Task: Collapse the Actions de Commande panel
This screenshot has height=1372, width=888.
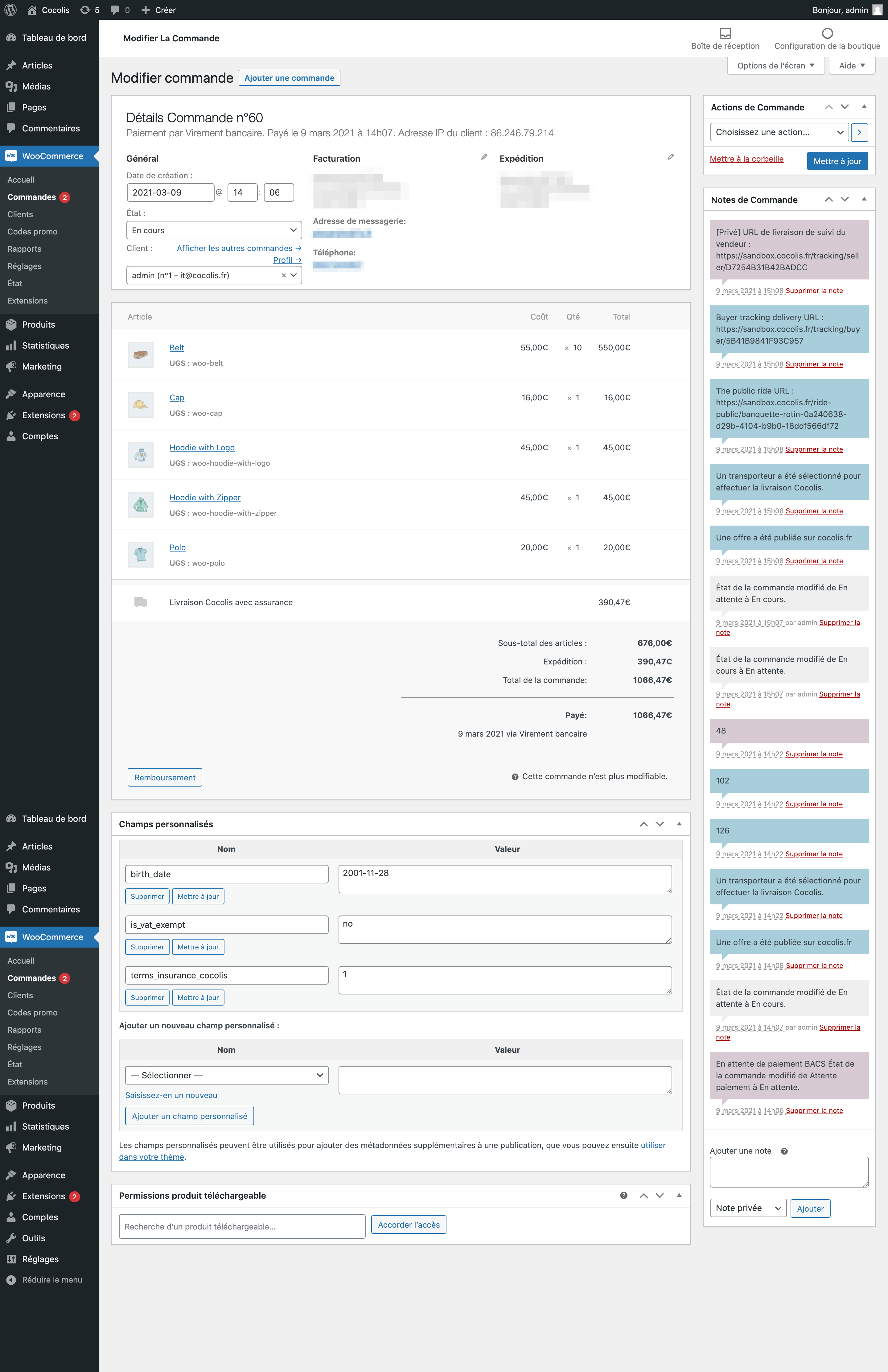Action: [x=864, y=107]
